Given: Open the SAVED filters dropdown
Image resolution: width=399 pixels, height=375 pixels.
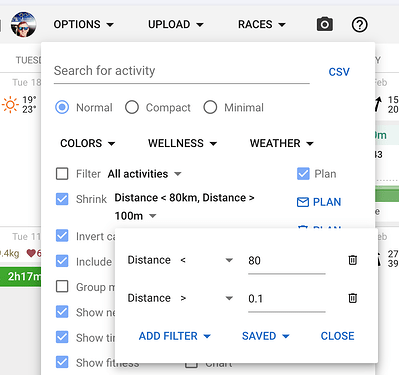Looking at the screenshot, I should click(x=266, y=336).
